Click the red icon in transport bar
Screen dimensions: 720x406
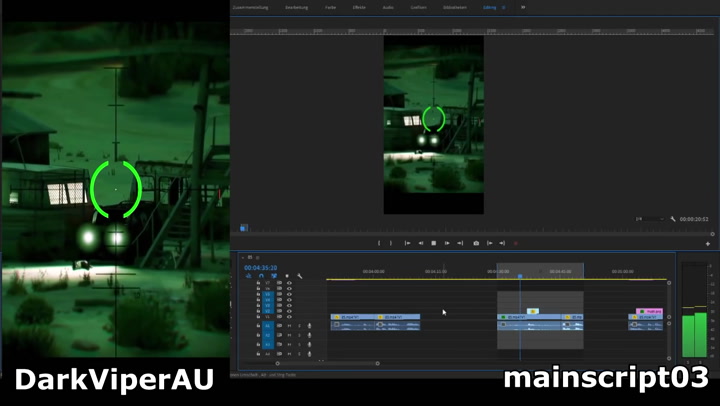[516, 243]
